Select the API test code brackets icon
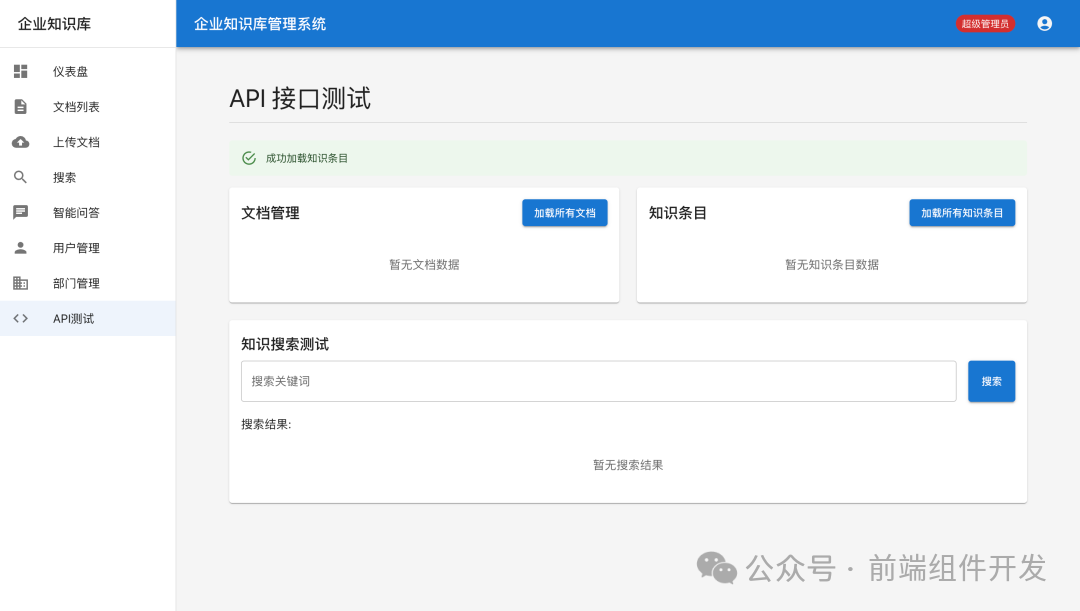The width and height of the screenshot is (1080, 611). click(21, 318)
